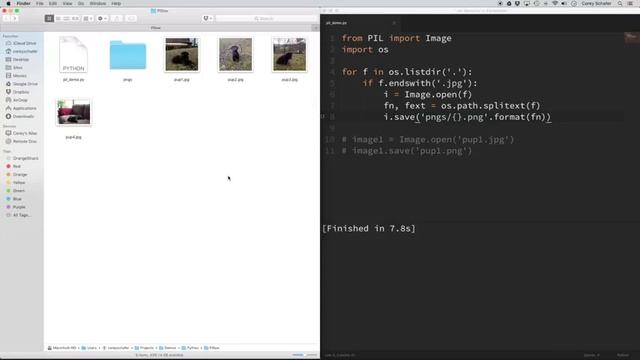Select the pup2.jpg thumbnail
Screen dimensions: 640x360
click(236, 55)
